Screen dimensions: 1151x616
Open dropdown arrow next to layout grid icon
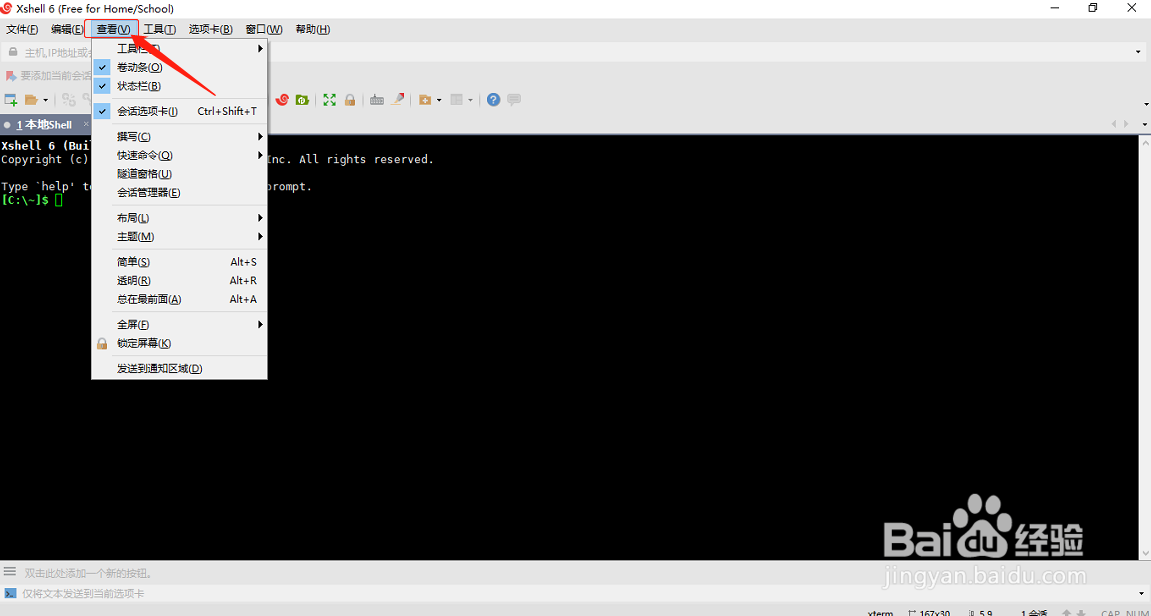click(x=471, y=100)
